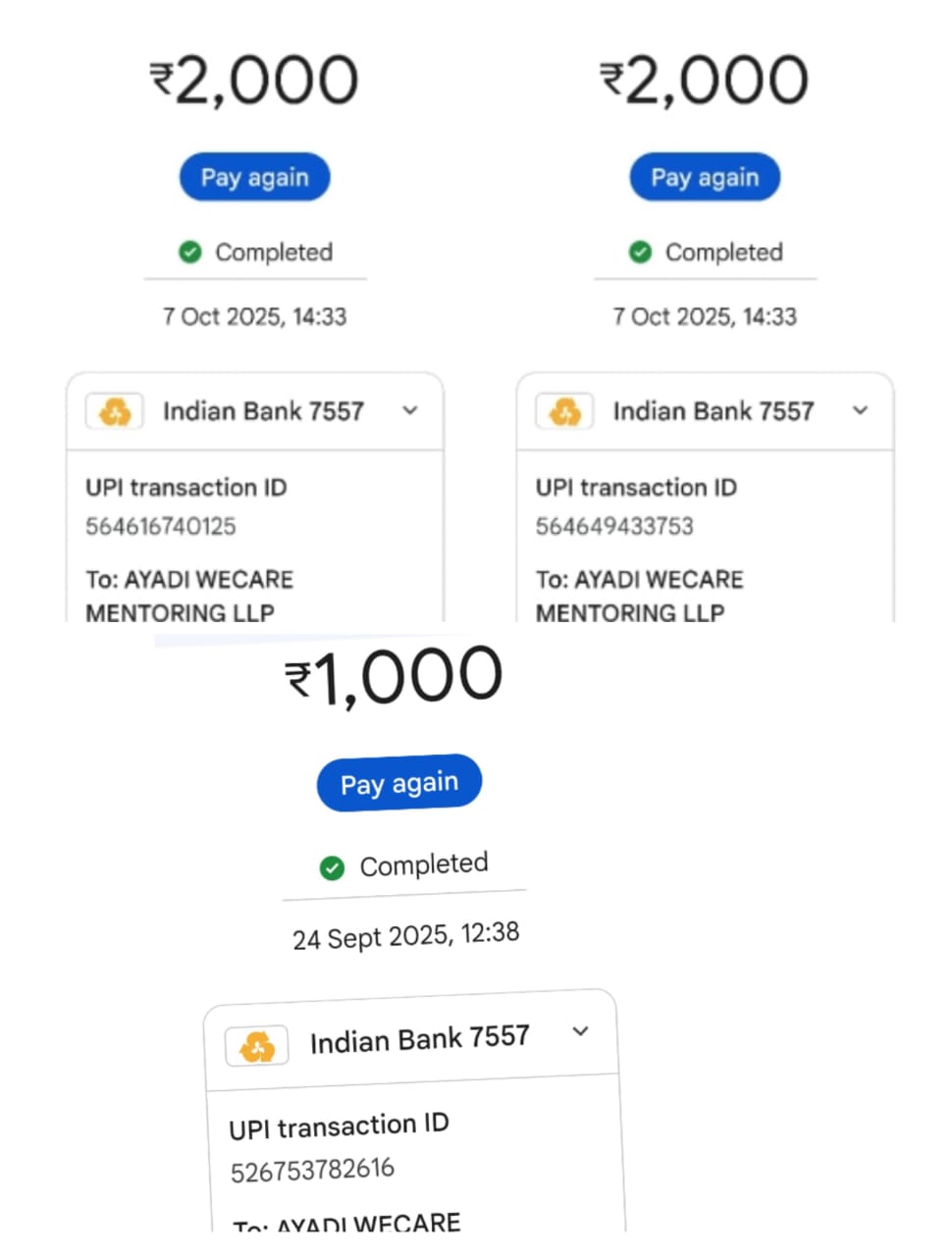Select UPI transaction ID 564649433753
This screenshot has width=952, height=1256.
click(x=614, y=527)
